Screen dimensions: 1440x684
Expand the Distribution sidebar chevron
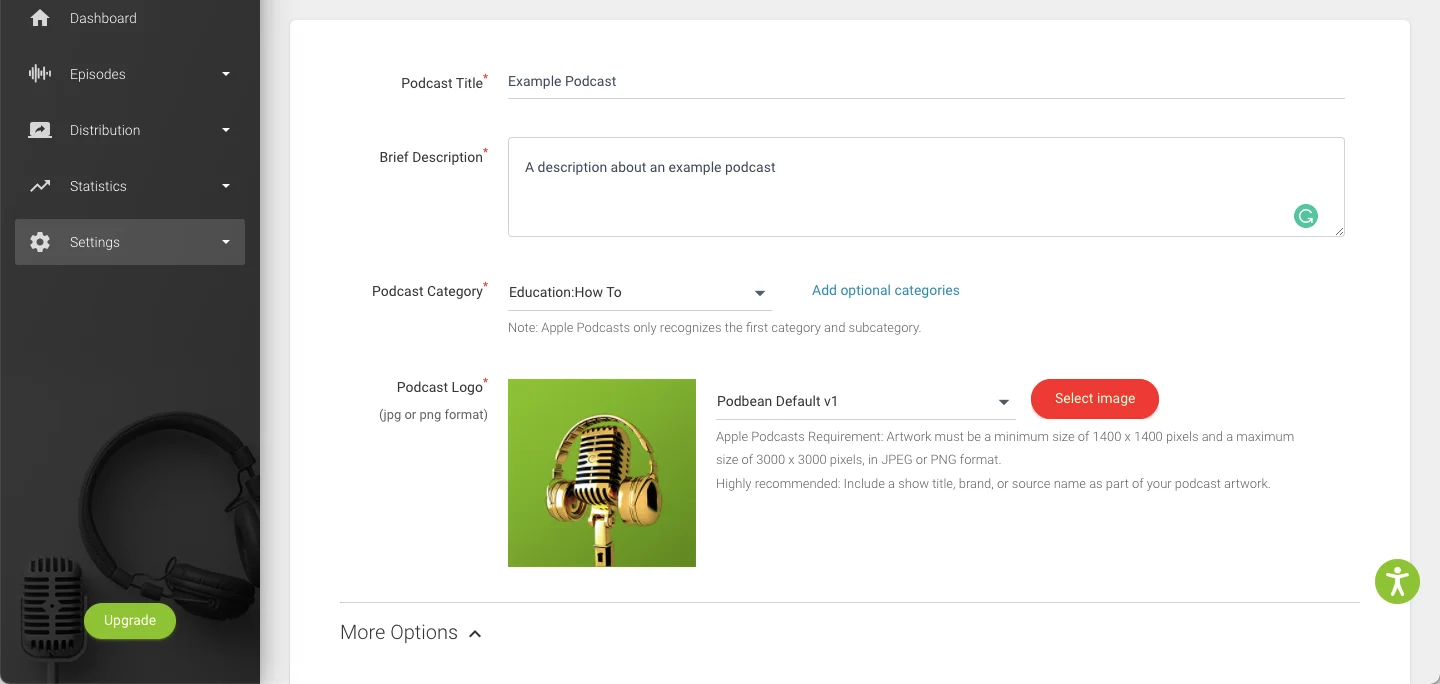(x=225, y=129)
